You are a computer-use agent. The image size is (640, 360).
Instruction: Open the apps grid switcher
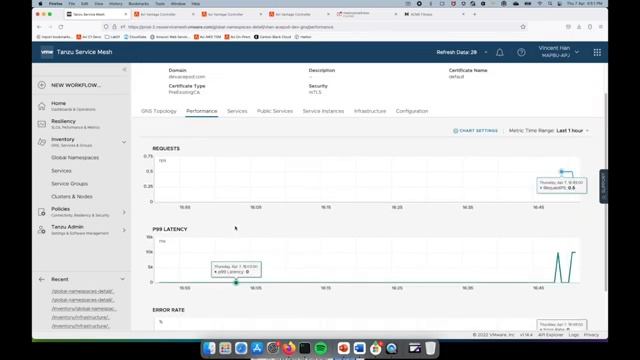point(597,52)
